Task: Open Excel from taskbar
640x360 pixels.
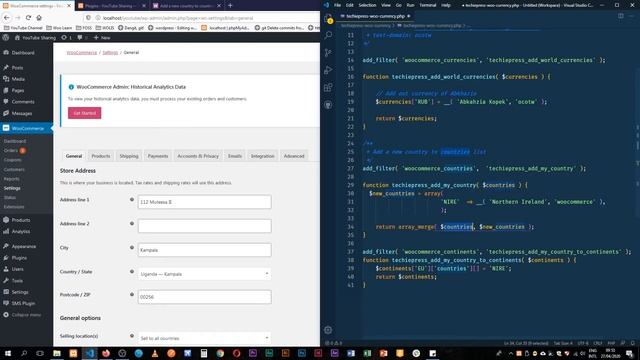Action: 367,353
